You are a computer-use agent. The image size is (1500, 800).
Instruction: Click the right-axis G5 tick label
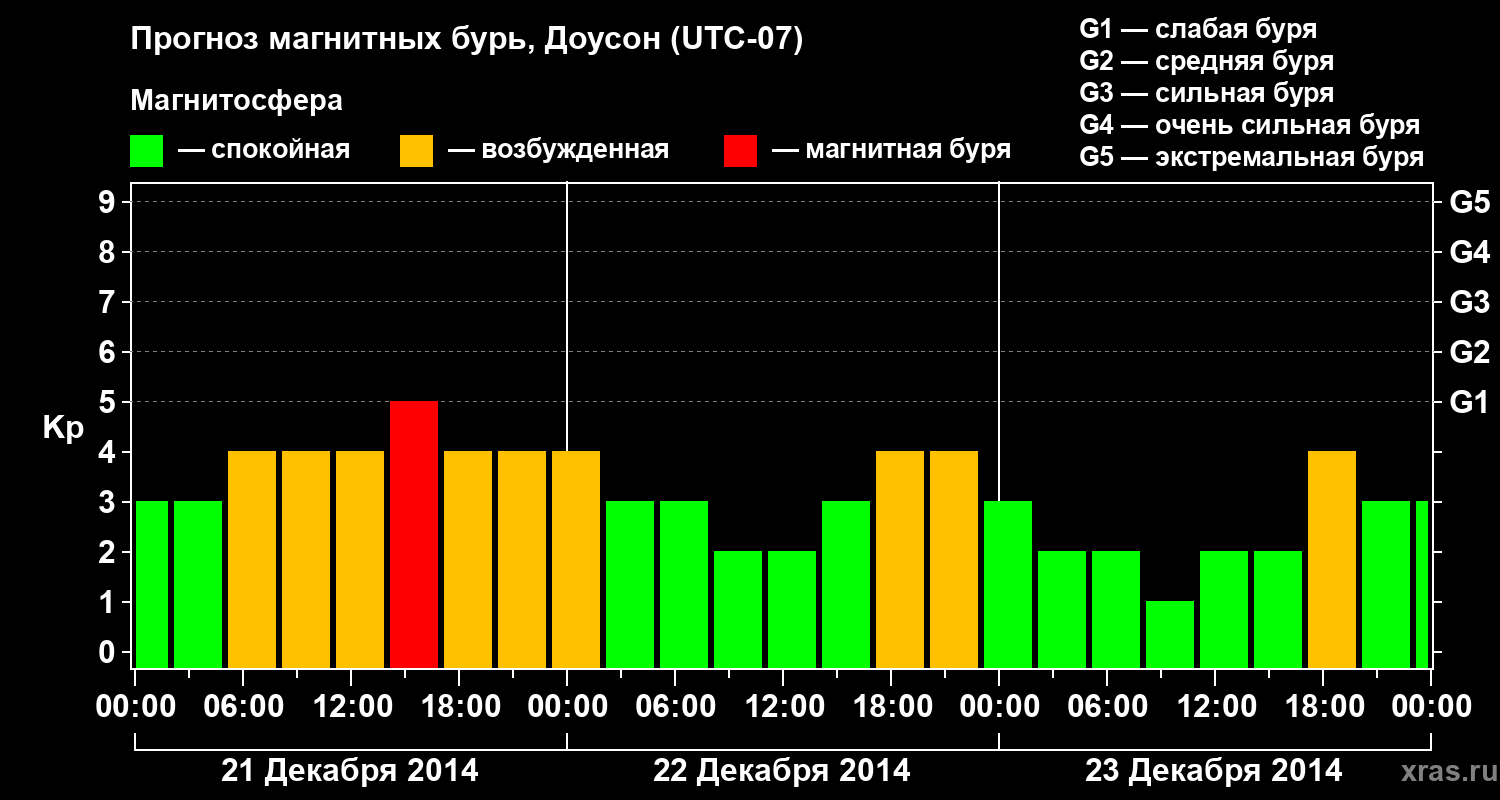click(x=1470, y=202)
